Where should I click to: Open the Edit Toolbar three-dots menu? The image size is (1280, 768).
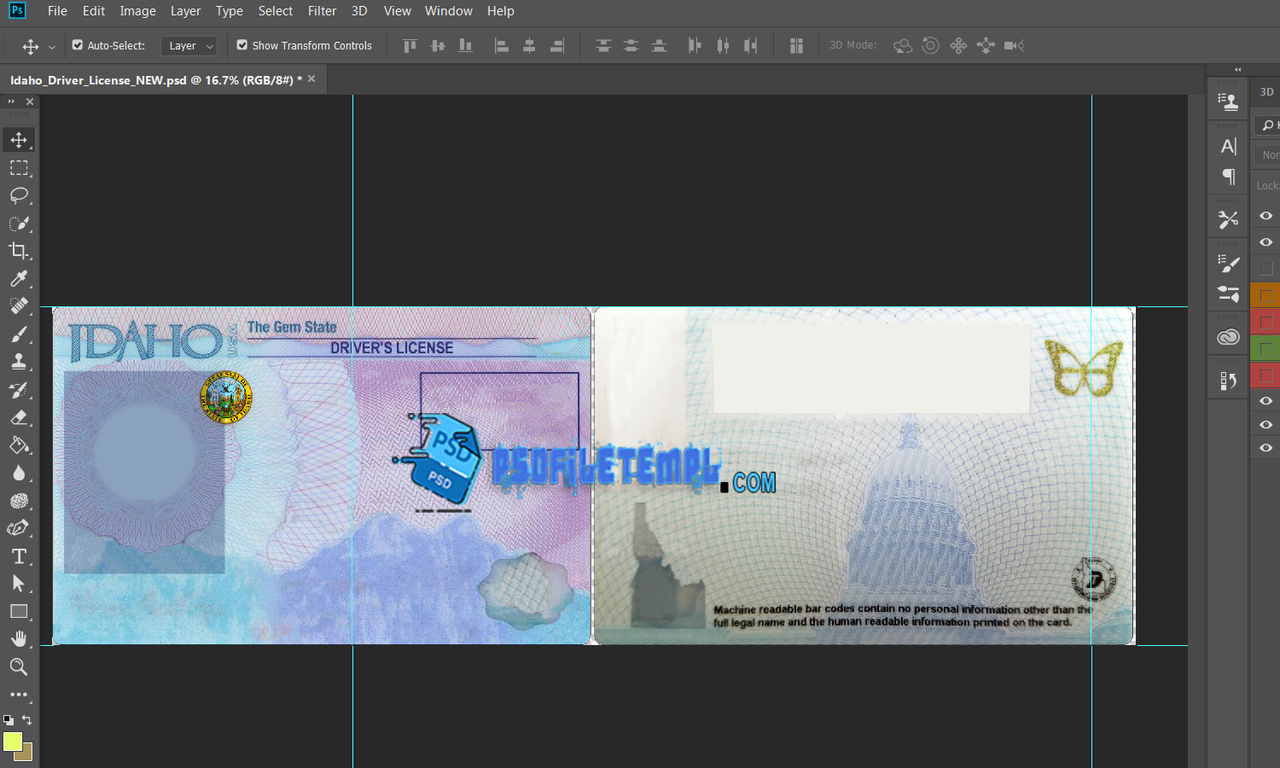coord(19,694)
